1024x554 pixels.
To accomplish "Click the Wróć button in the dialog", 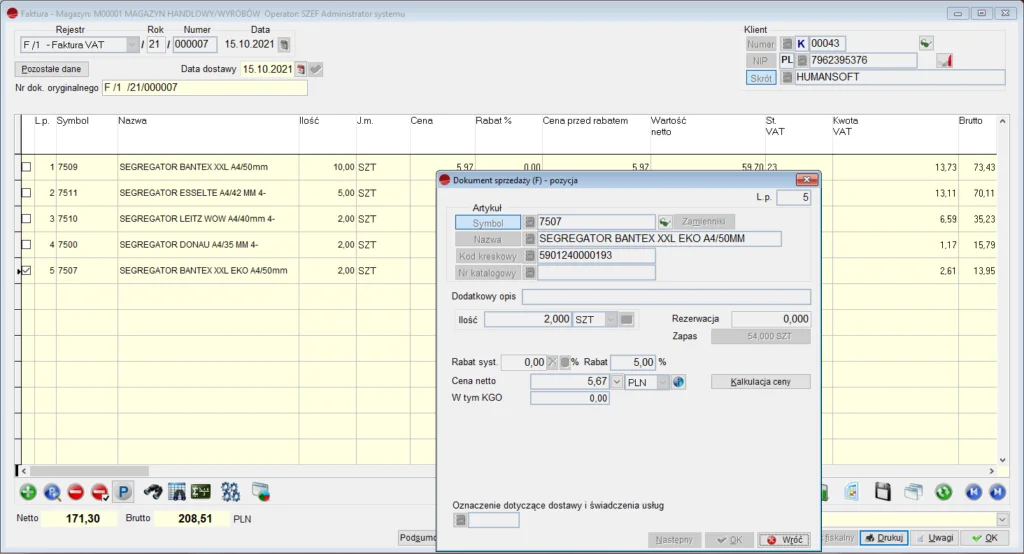I will click(784, 540).
